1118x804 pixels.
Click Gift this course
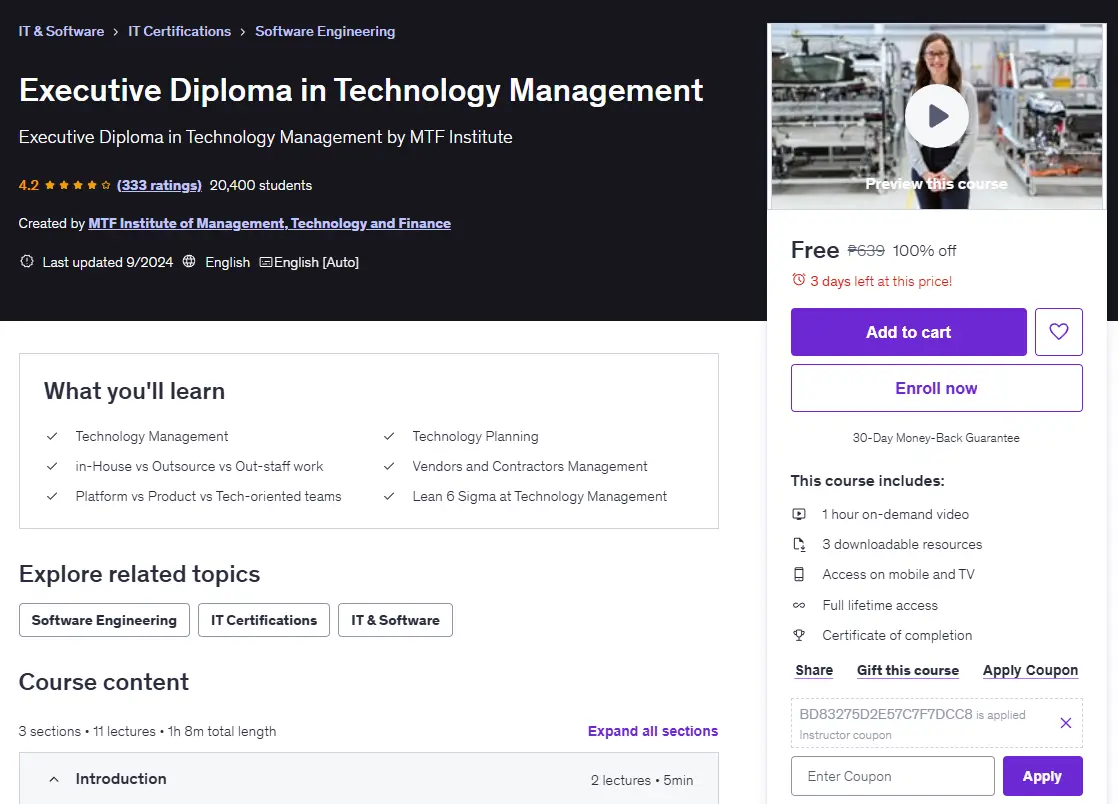point(908,670)
